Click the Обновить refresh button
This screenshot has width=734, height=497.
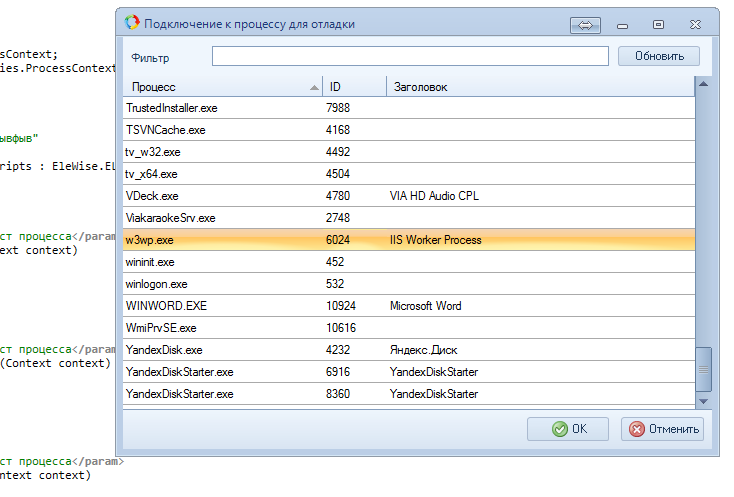pos(658,56)
